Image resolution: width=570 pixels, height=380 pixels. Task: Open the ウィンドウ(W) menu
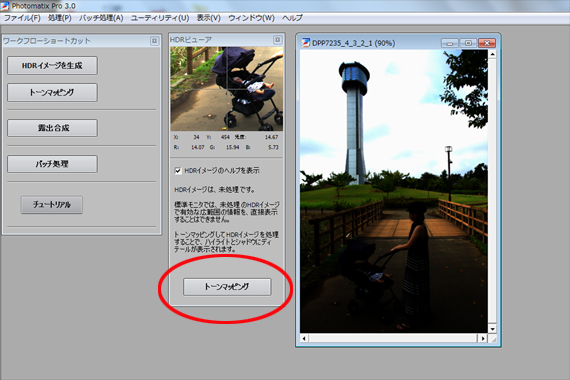[x=251, y=18]
